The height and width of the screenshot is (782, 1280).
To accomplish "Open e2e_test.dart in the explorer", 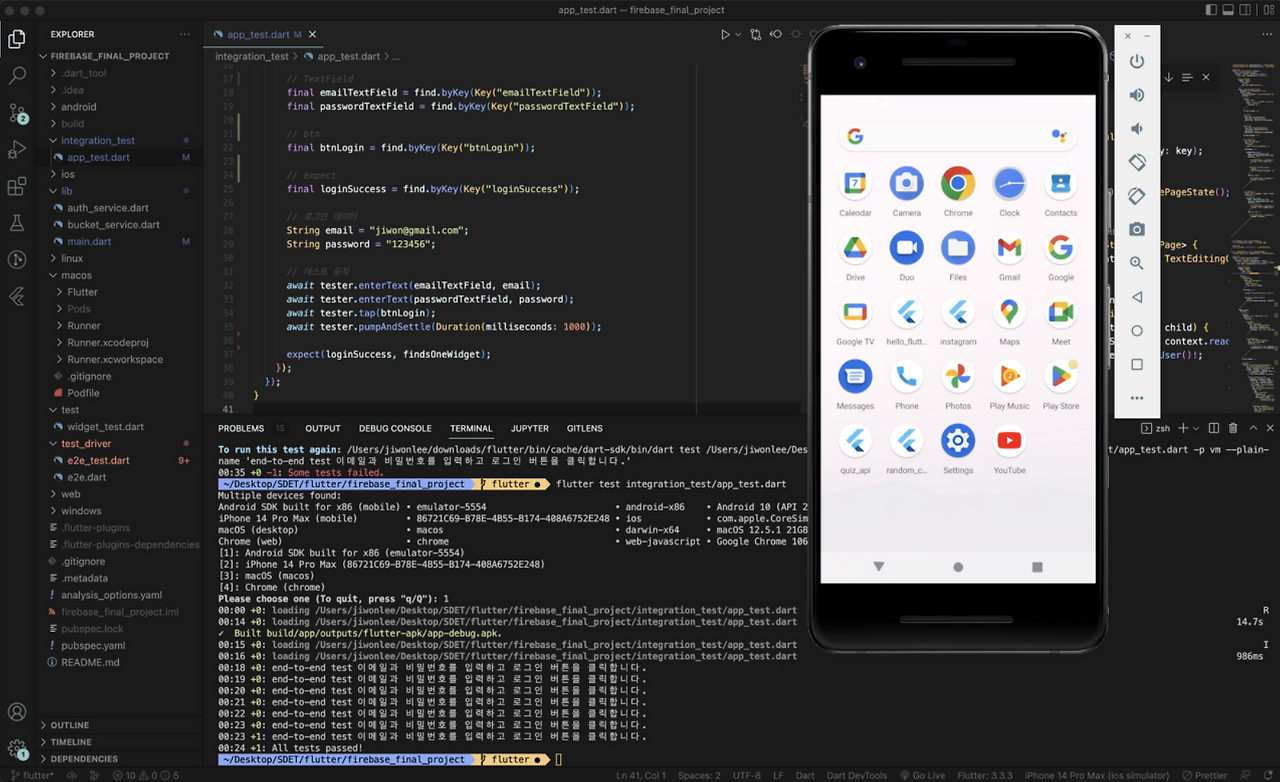I will pyautogui.click(x=119, y=460).
